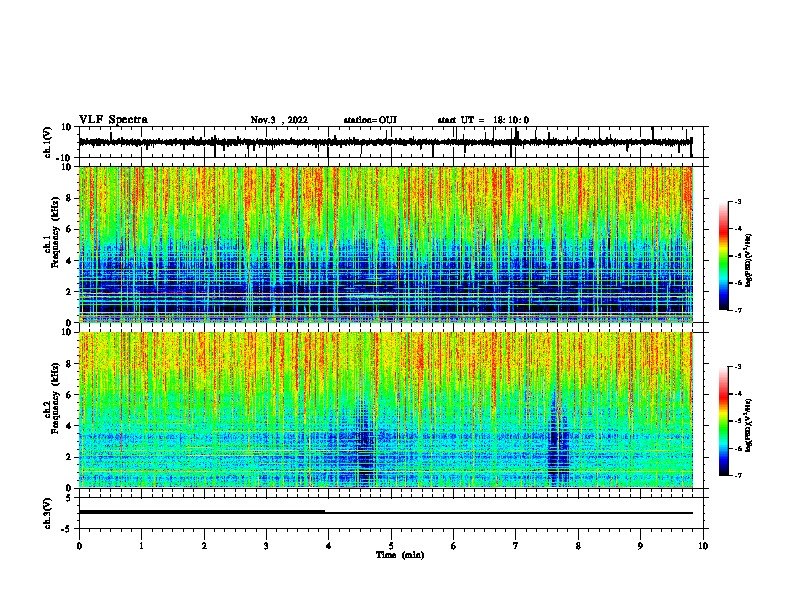Viewport: 792px width, 612px height.
Task: Click the "ch.1(V)" waveform axis label
Action: tap(48, 142)
